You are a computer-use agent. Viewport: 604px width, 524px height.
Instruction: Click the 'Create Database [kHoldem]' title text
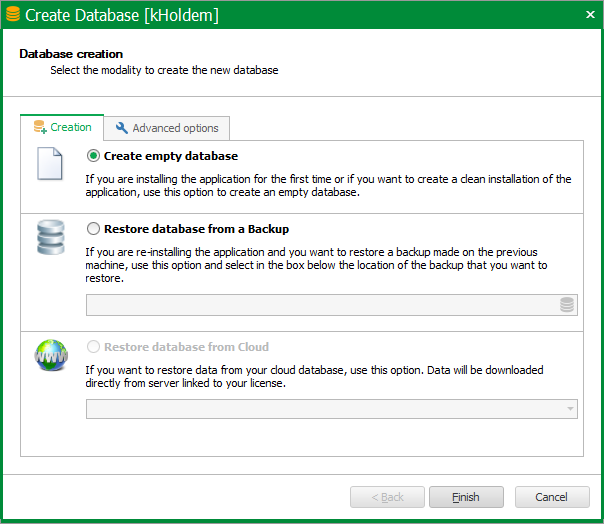tap(122, 15)
